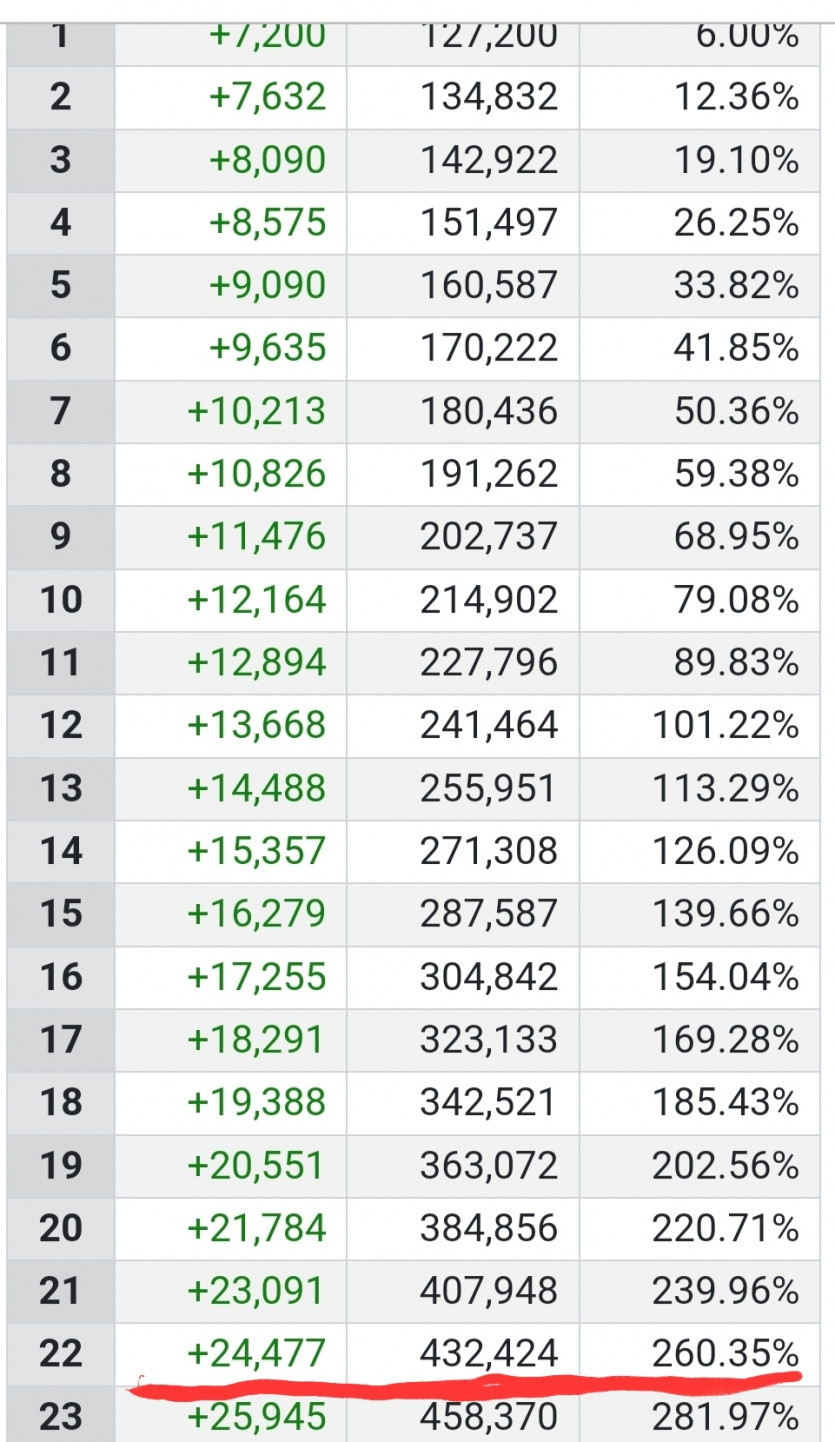Image resolution: width=835 pixels, height=1442 pixels.
Task: Select the row 13 header cell
Action: pyautogui.click(x=61, y=788)
